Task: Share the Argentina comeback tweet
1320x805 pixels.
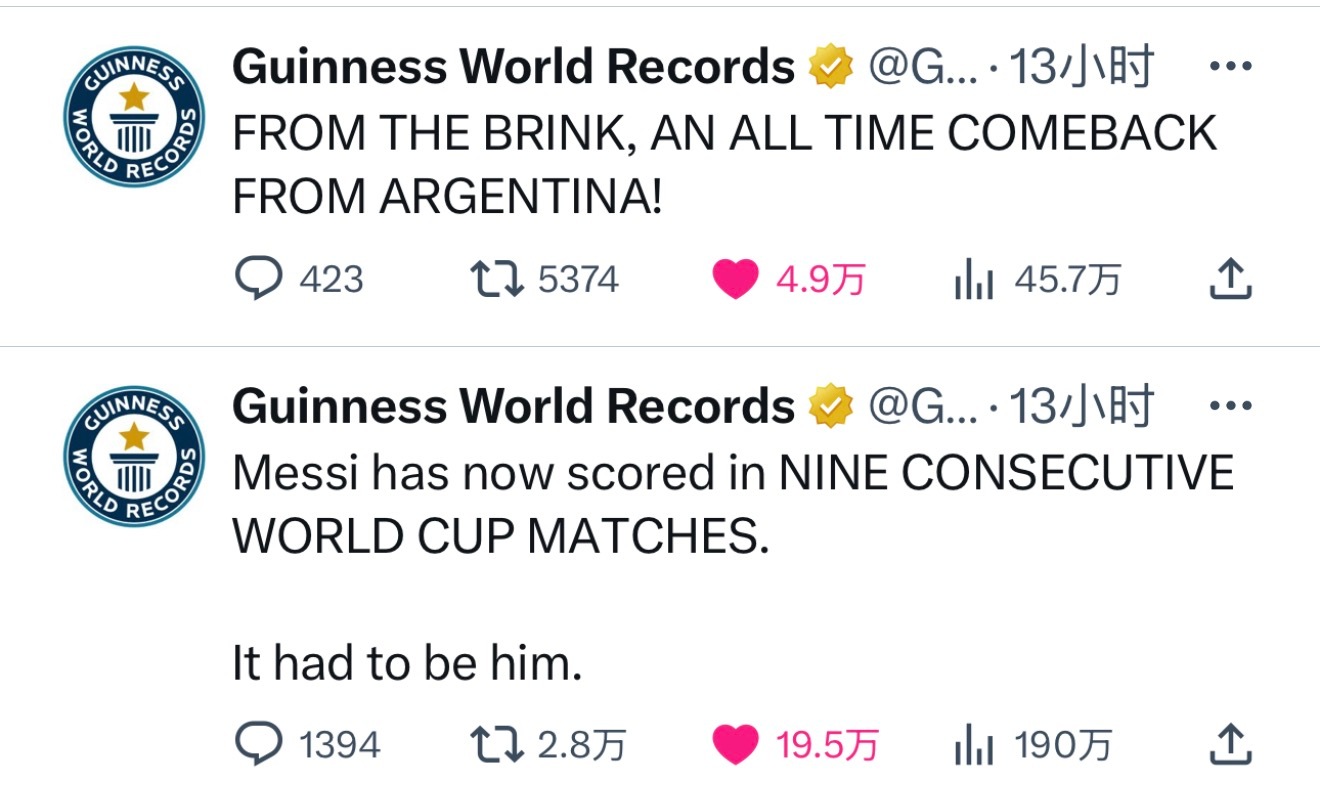Action: [1231, 279]
